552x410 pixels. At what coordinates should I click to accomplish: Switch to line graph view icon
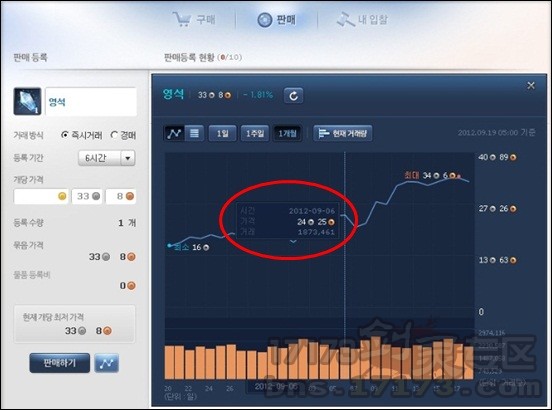point(174,133)
